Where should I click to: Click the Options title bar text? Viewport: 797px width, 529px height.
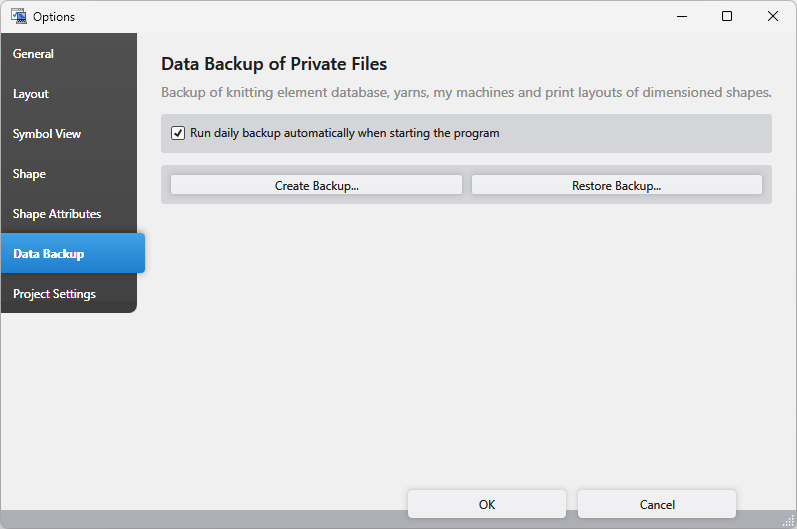pos(54,17)
